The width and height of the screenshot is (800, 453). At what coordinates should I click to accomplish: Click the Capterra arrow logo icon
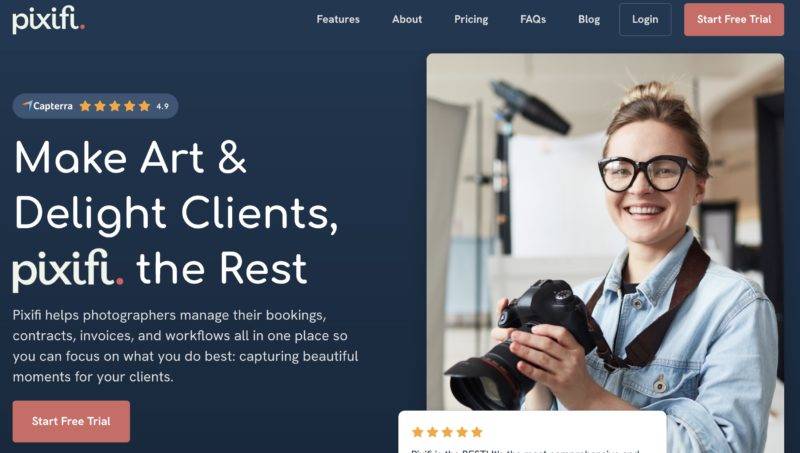point(27,105)
